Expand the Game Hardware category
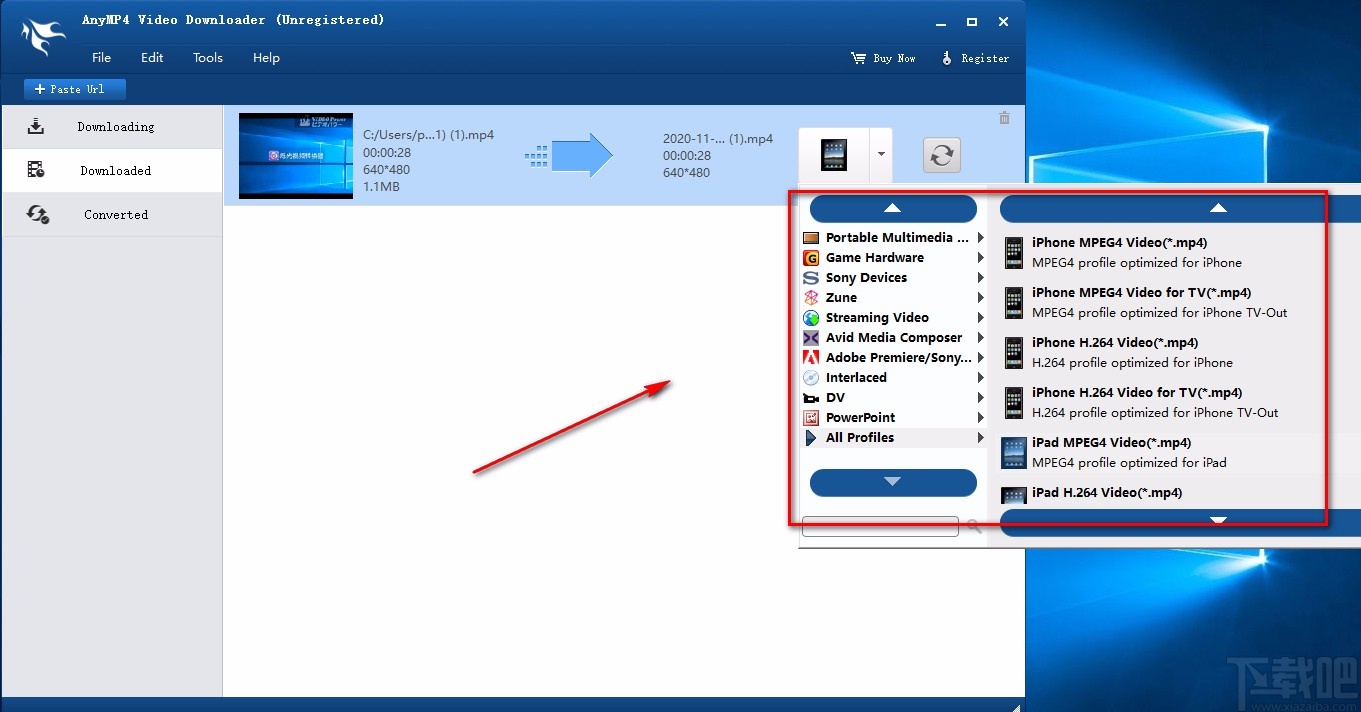Viewport: 1361px width, 712px height. click(x=980, y=258)
